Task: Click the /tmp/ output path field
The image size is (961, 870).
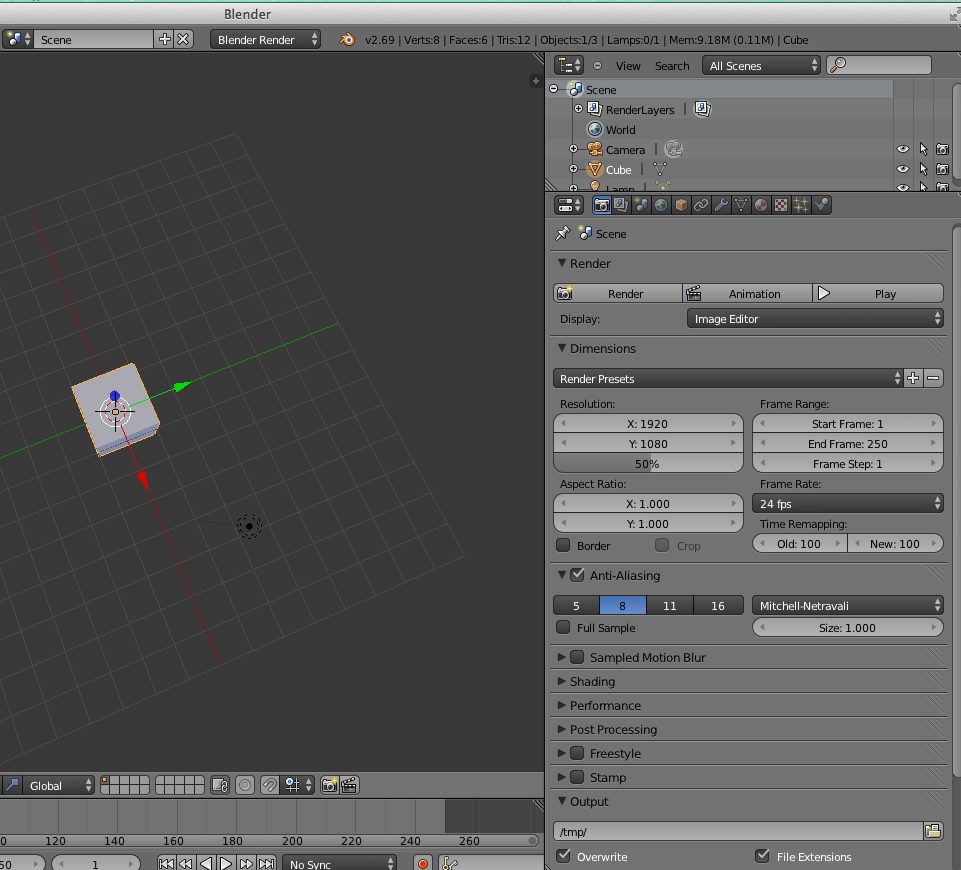Action: click(x=739, y=831)
